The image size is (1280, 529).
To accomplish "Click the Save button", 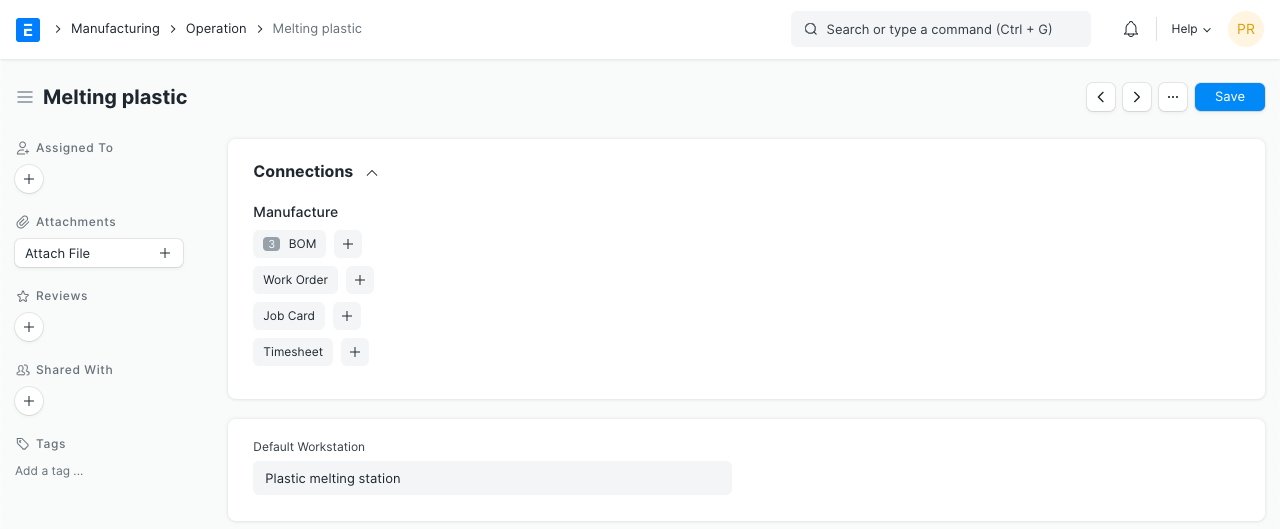I will (1230, 97).
